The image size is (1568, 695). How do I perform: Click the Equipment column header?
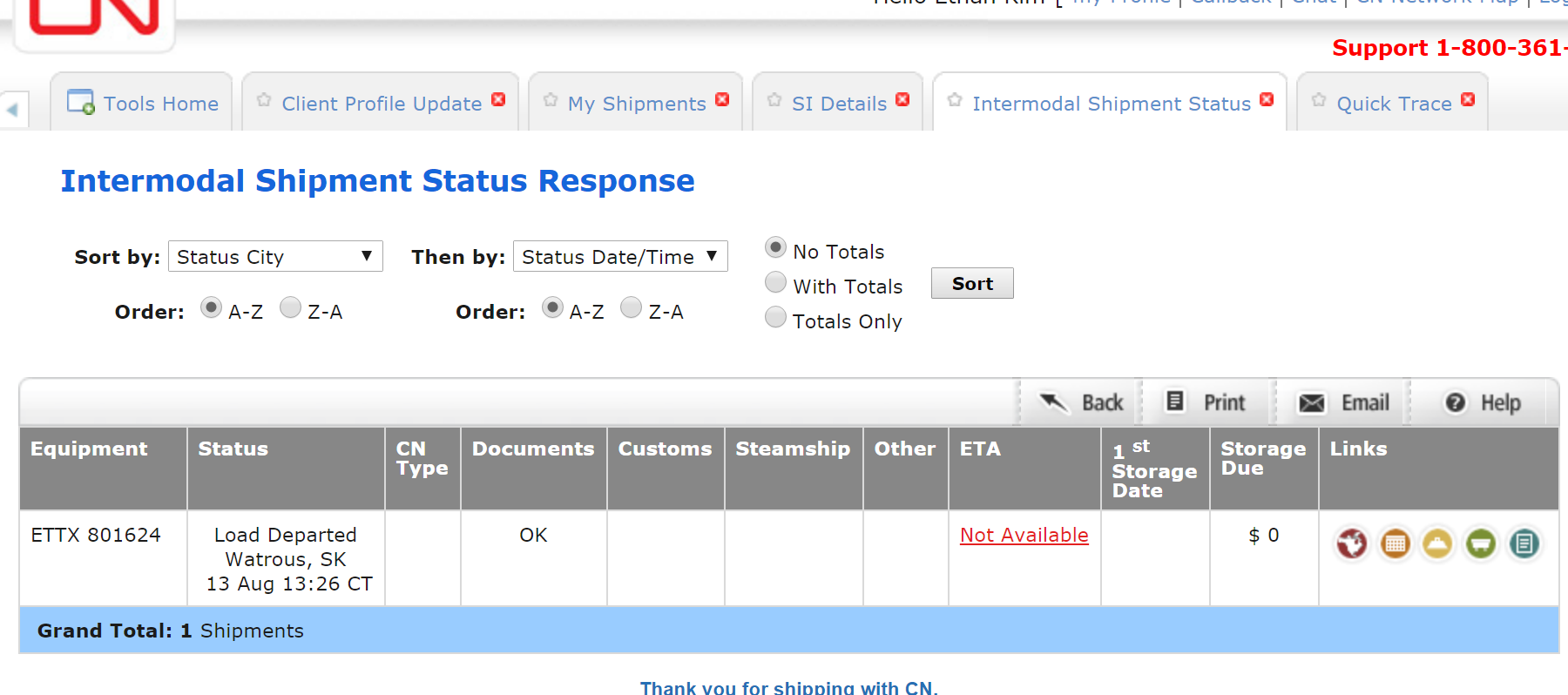pos(103,469)
